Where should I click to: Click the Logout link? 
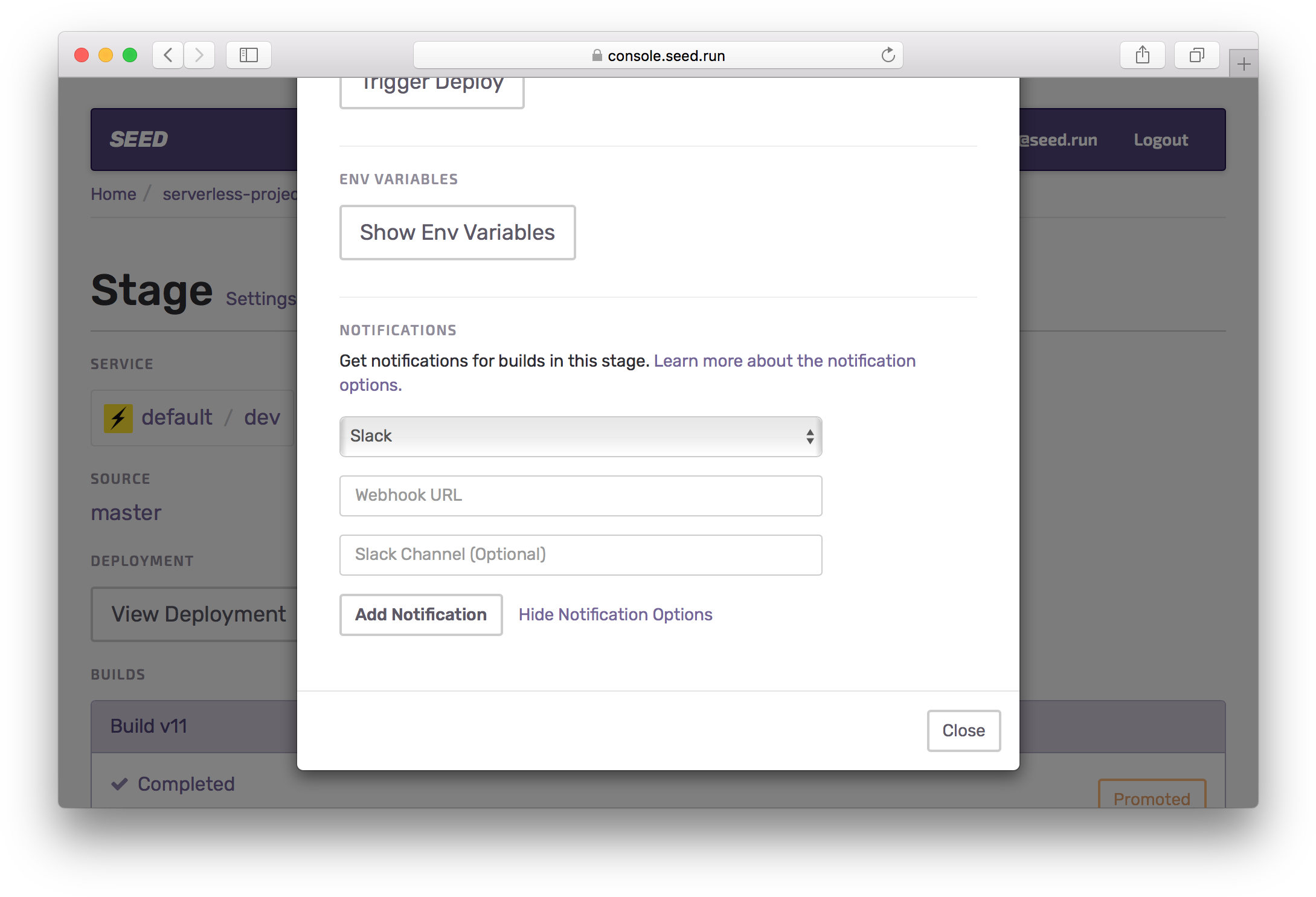click(1161, 140)
